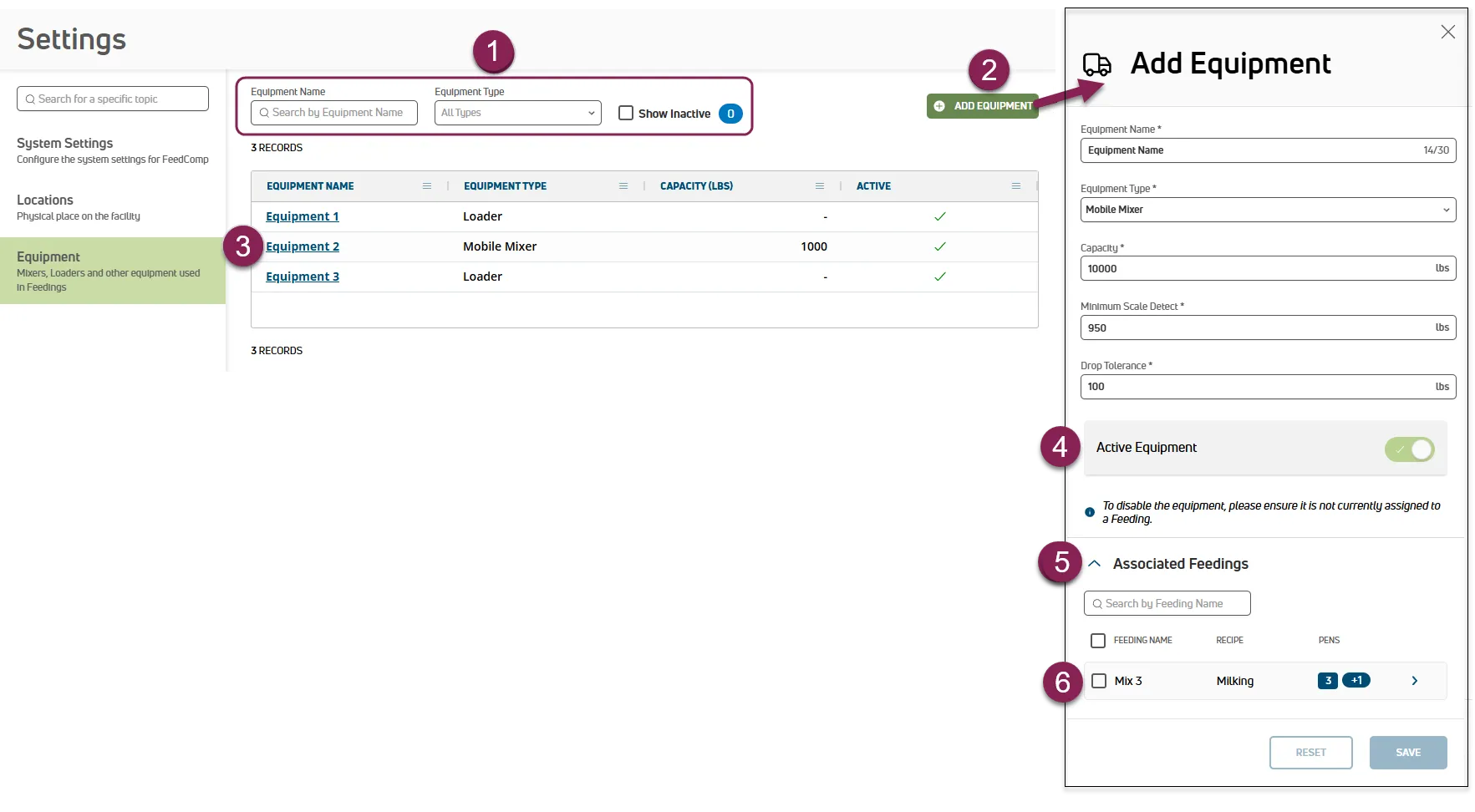Open the All Types equipment type dropdown

pos(518,113)
